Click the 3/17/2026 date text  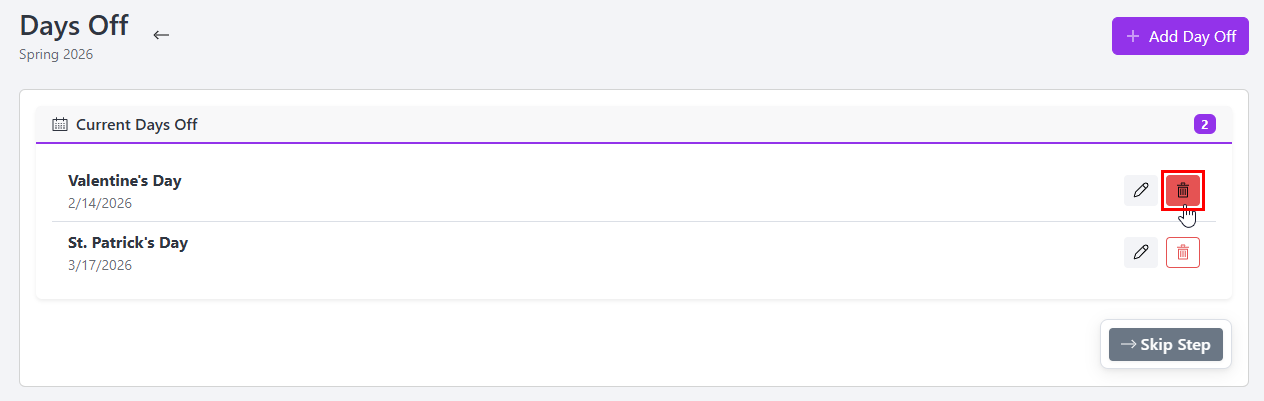[99, 265]
